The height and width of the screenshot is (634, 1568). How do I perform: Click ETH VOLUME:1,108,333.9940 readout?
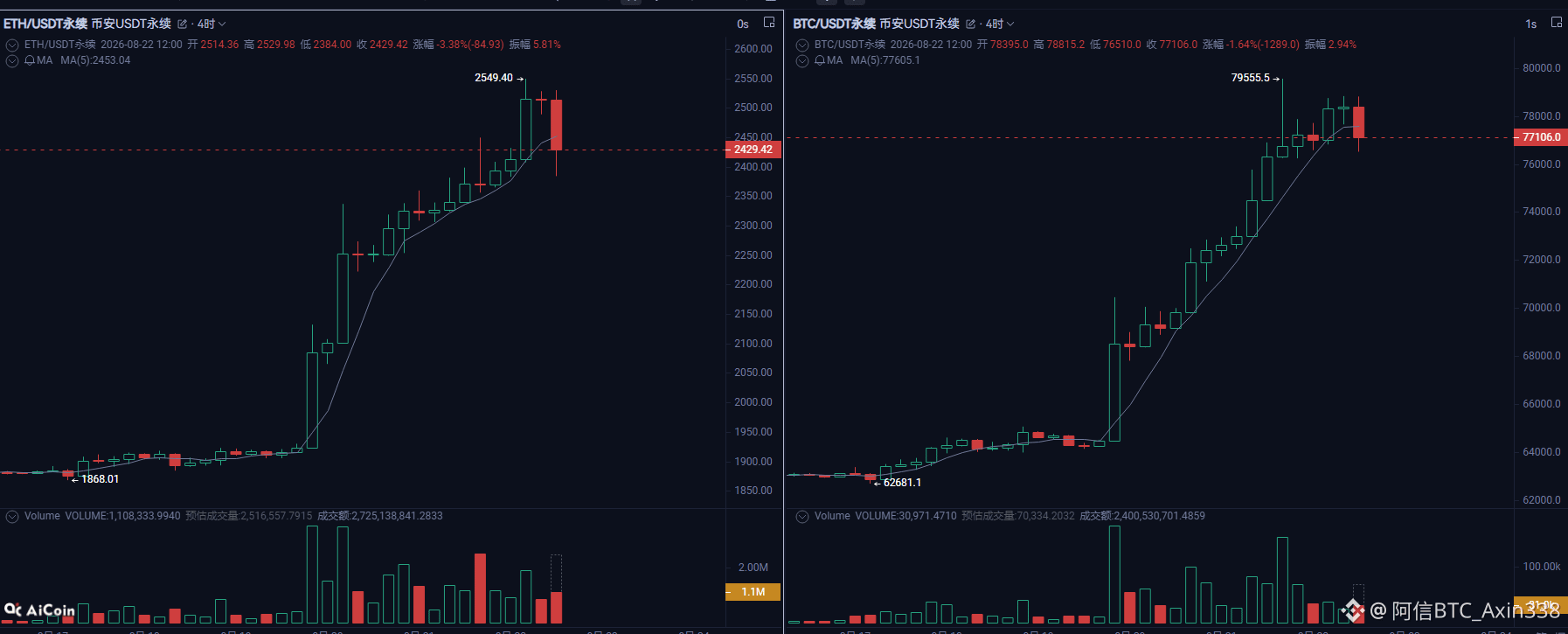pyautogui.click(x=123, y=516)
